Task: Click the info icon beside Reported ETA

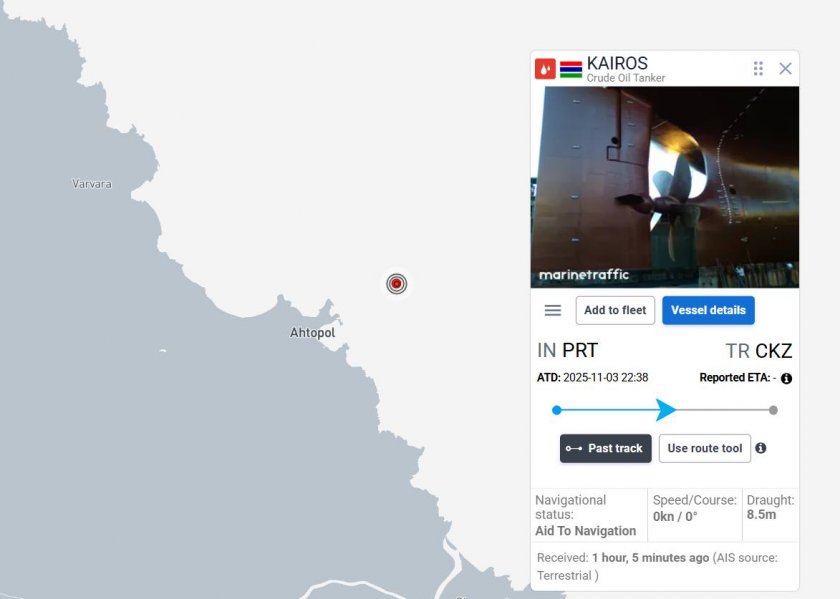Action: [786, 378]
